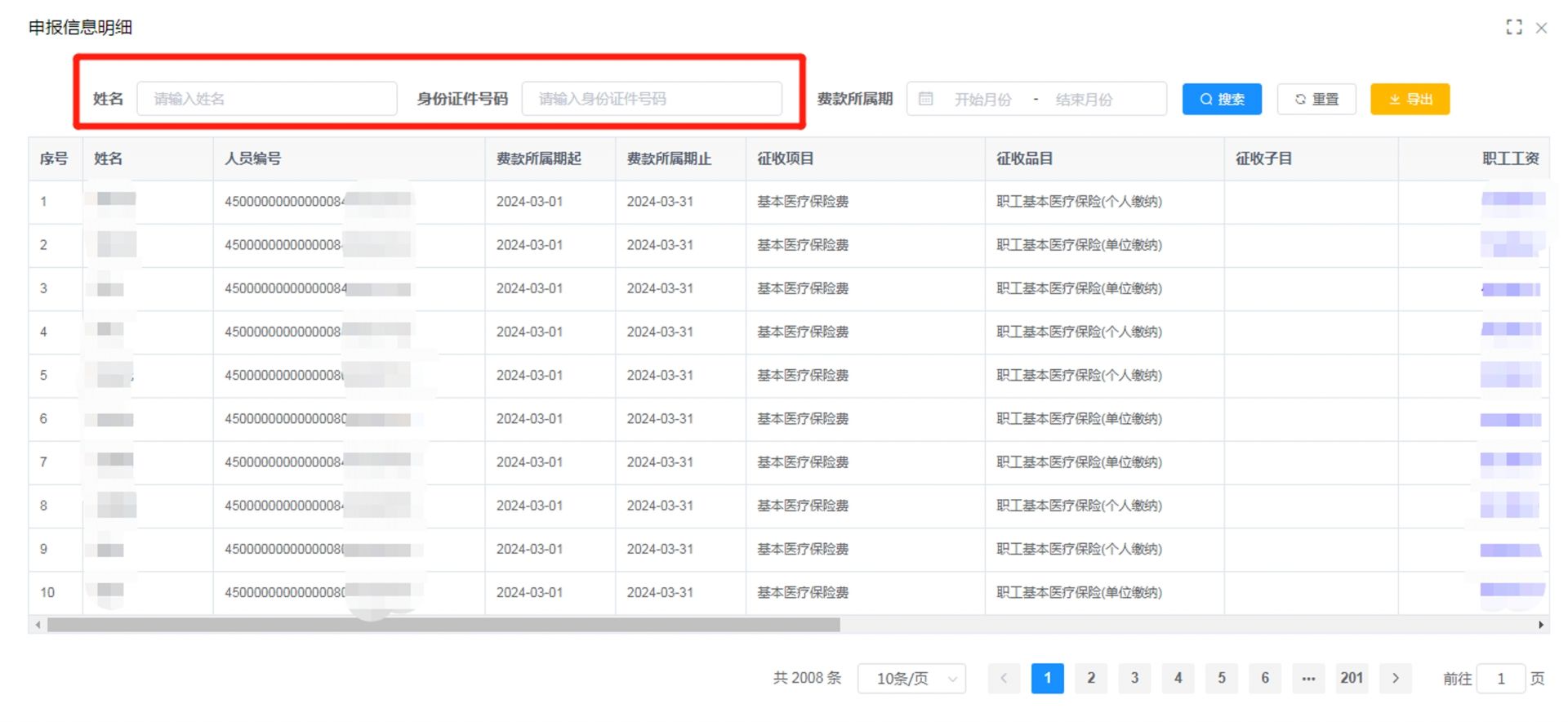This screenshot has height=722, width=1568.
Task: Select the 开始月份 start month field
Action: pos(982,100)
